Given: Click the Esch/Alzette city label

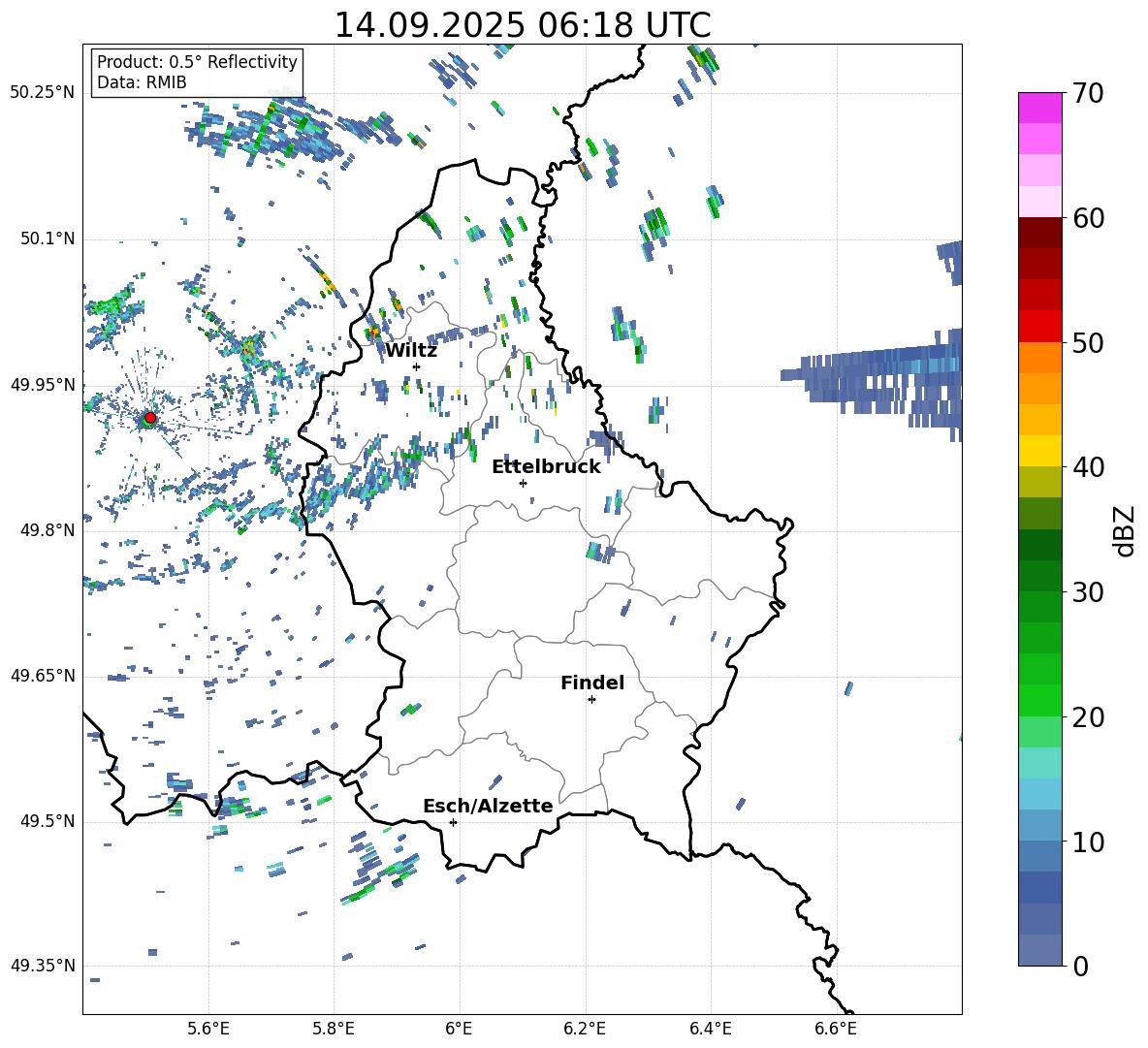Looking at the screenshot, I should coord(488,806).
